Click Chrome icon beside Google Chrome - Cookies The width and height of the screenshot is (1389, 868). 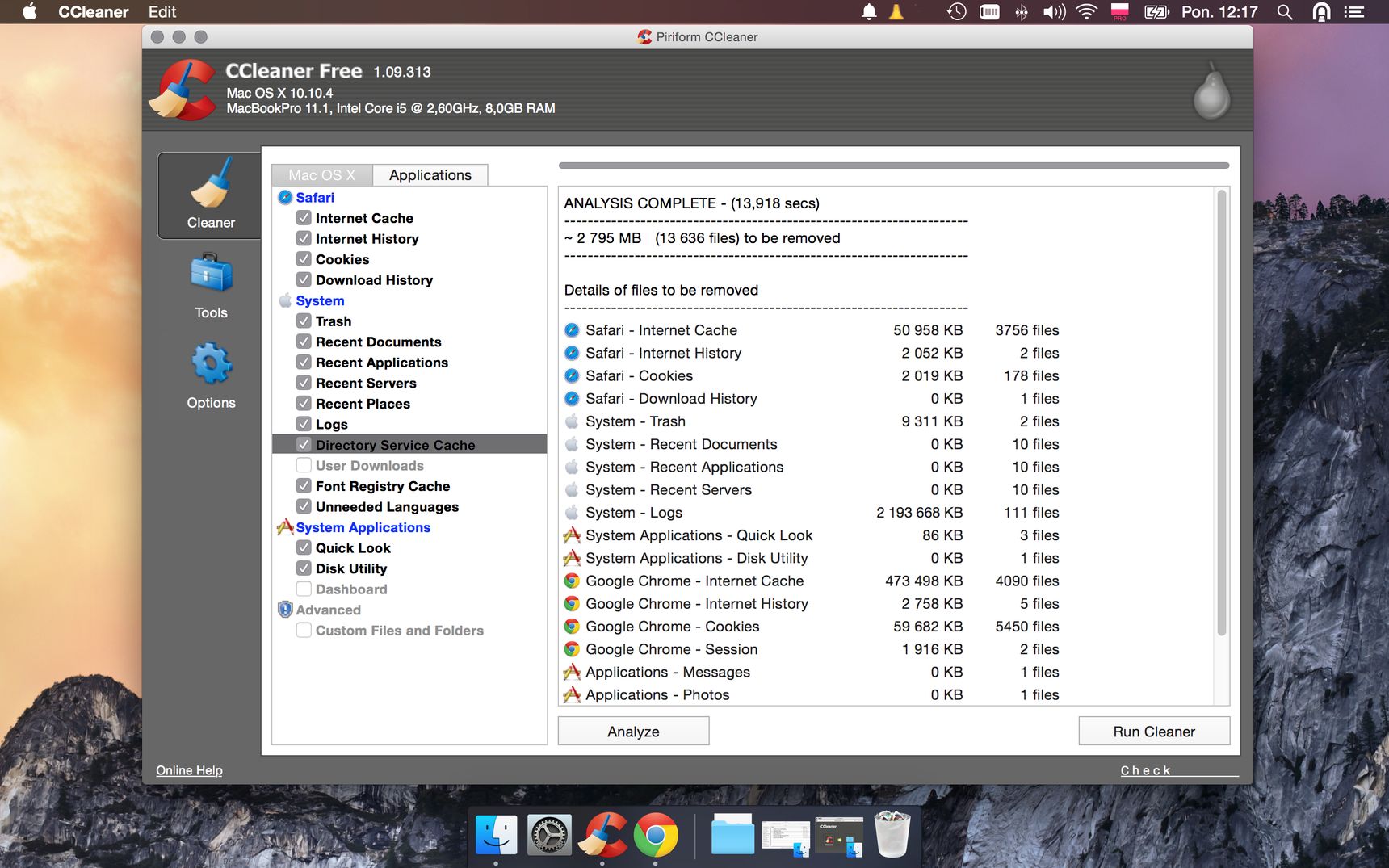tap(572, 627)
